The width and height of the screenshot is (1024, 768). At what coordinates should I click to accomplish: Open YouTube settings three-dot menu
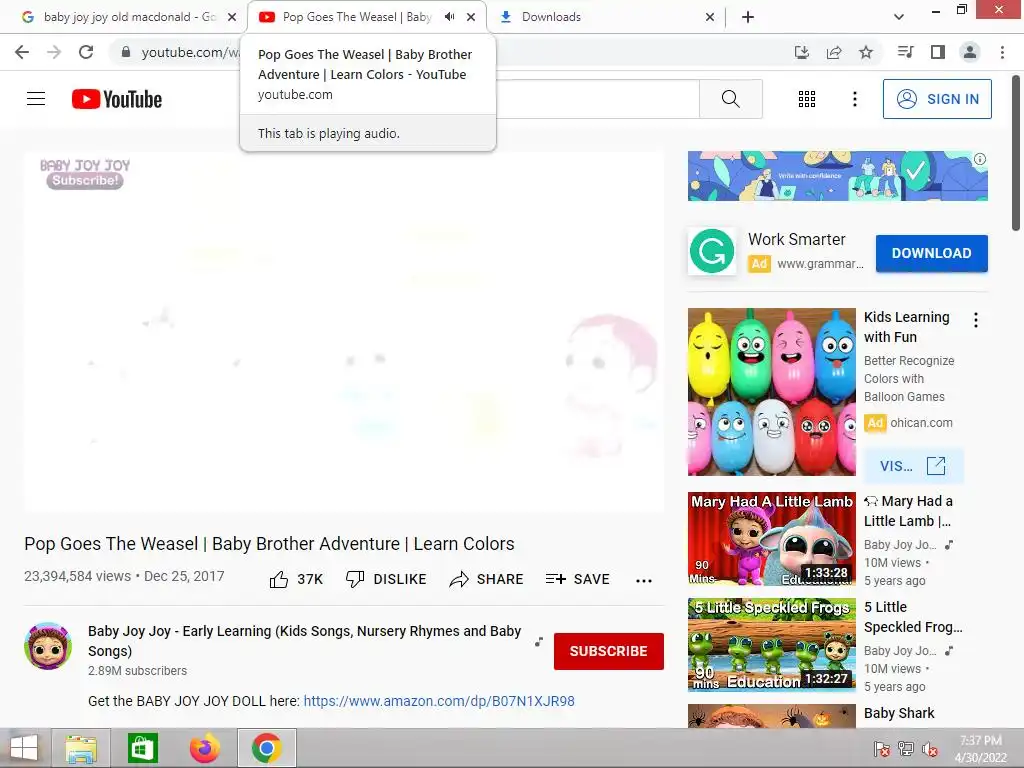point(855,99)
